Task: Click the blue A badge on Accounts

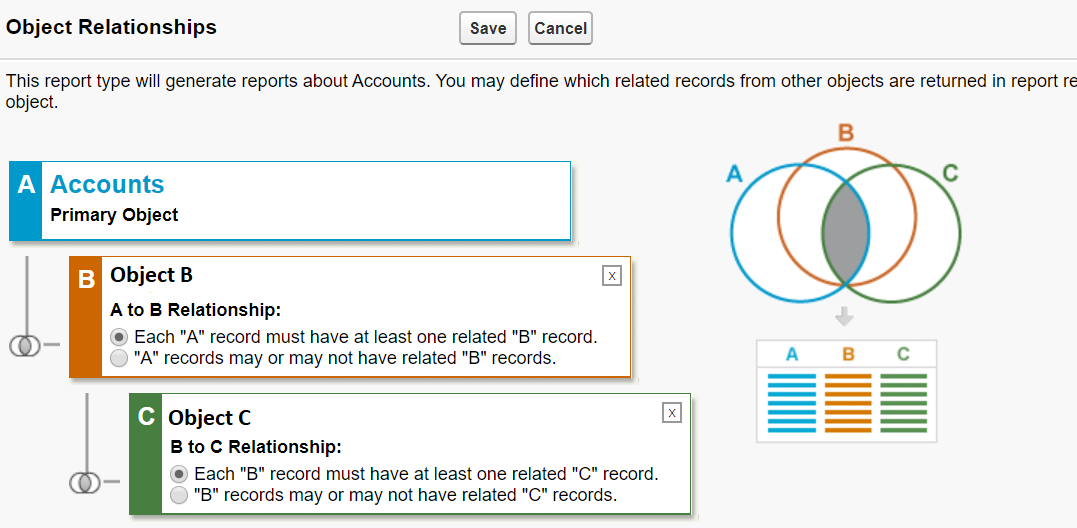Action: pyautogui.click(x=26, y=185)
